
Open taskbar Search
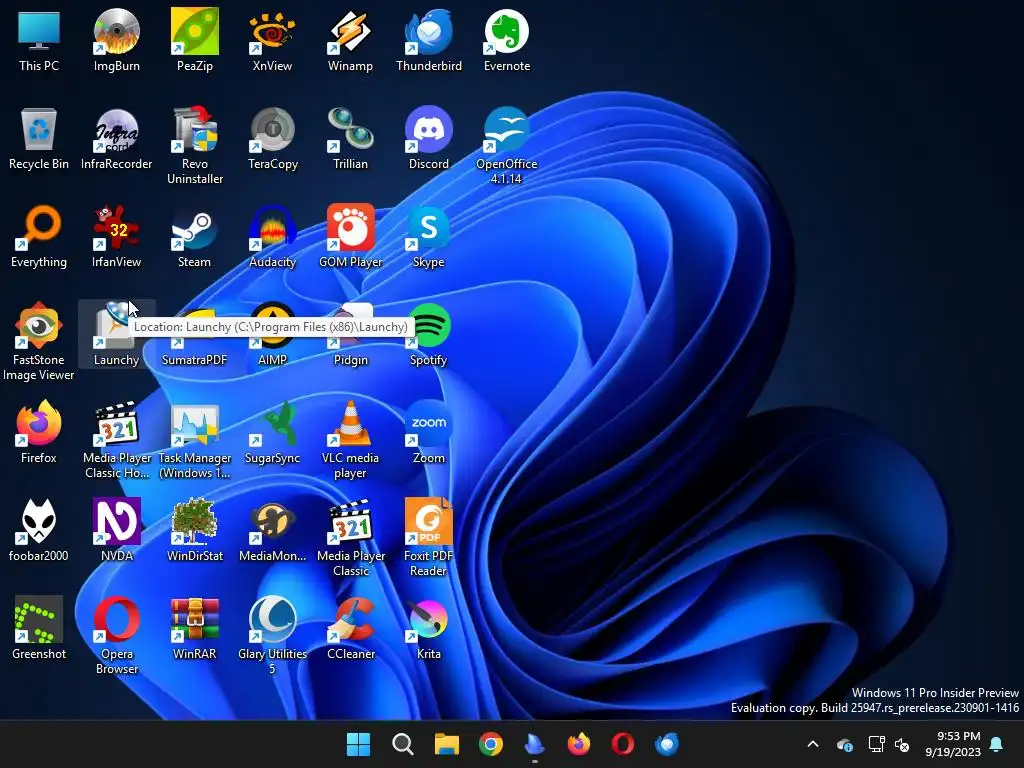403,744
